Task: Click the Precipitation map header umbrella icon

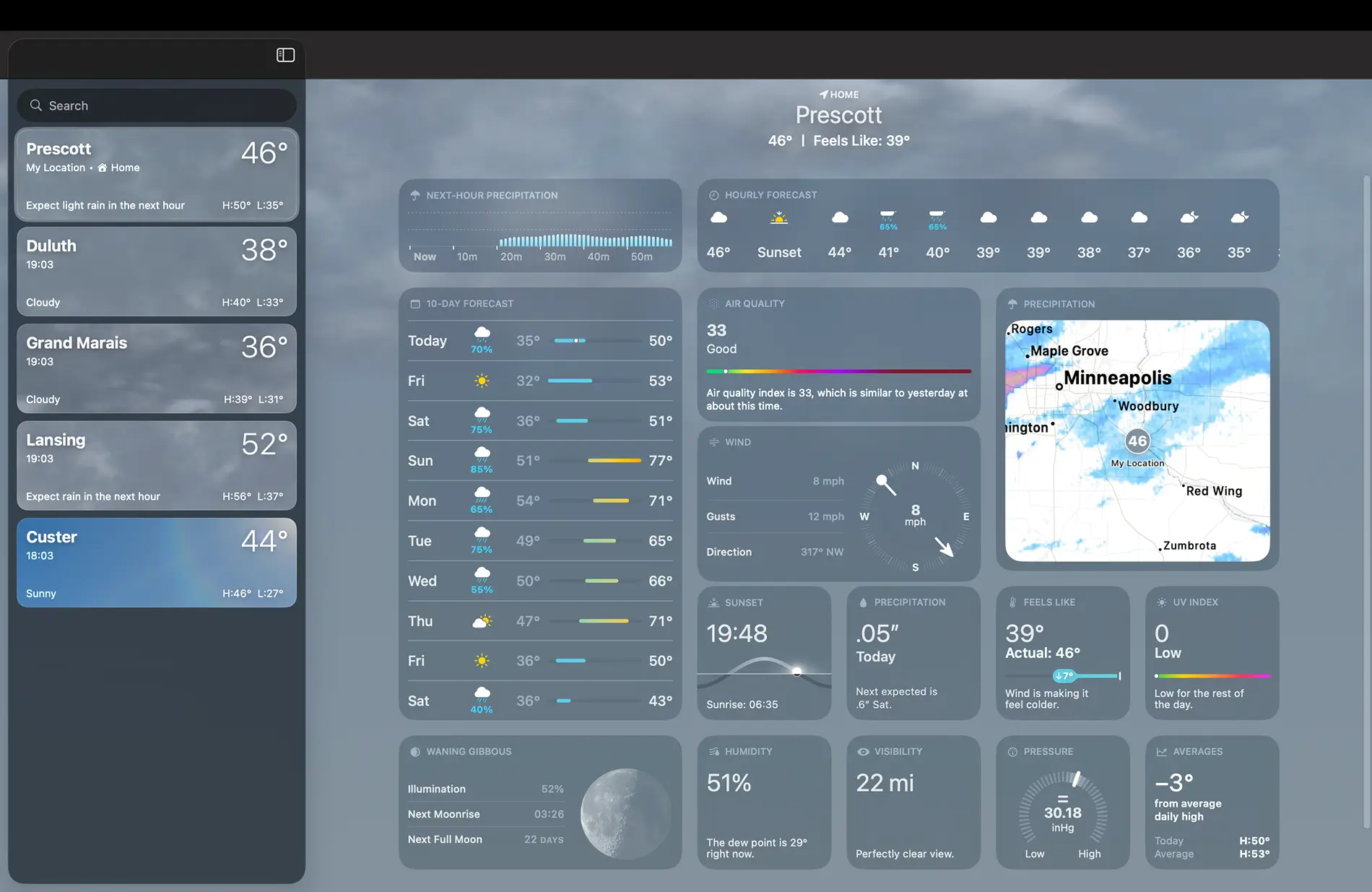Action: click(x=1012, y=304)
